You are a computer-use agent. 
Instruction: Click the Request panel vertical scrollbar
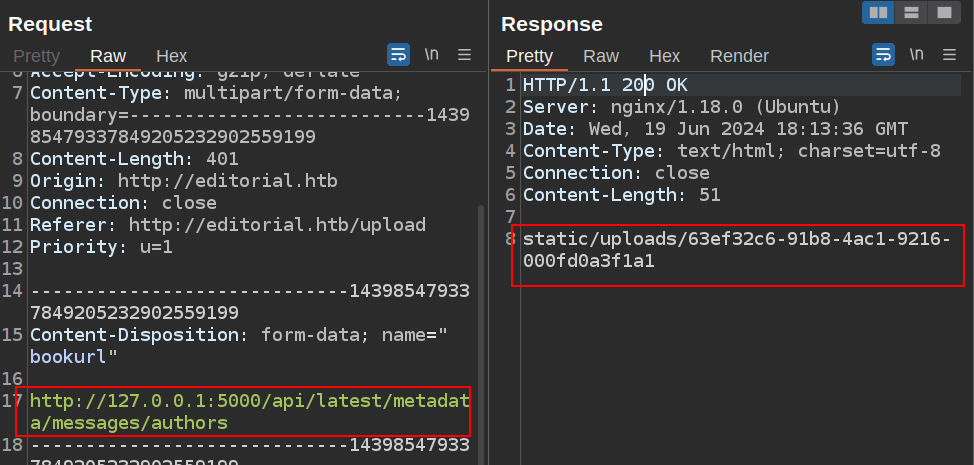point(481,300)
